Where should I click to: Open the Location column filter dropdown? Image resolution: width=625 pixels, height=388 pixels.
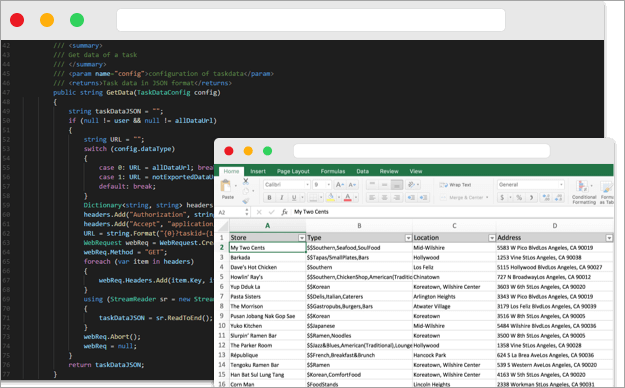coord(492,238)
